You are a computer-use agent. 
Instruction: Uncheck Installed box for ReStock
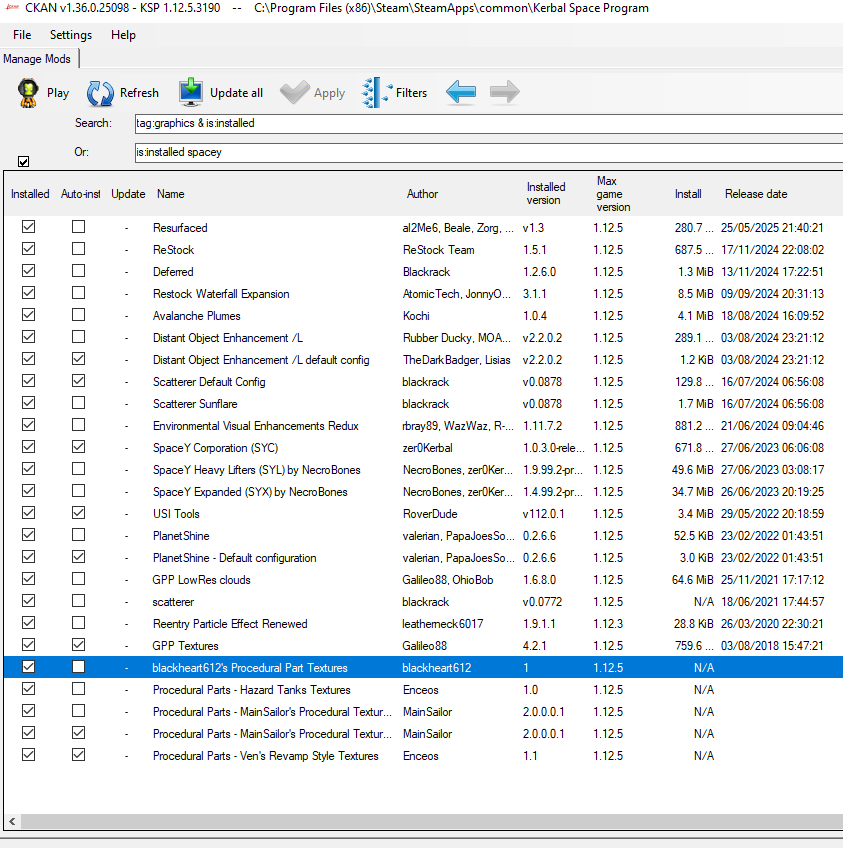point(29,249)
